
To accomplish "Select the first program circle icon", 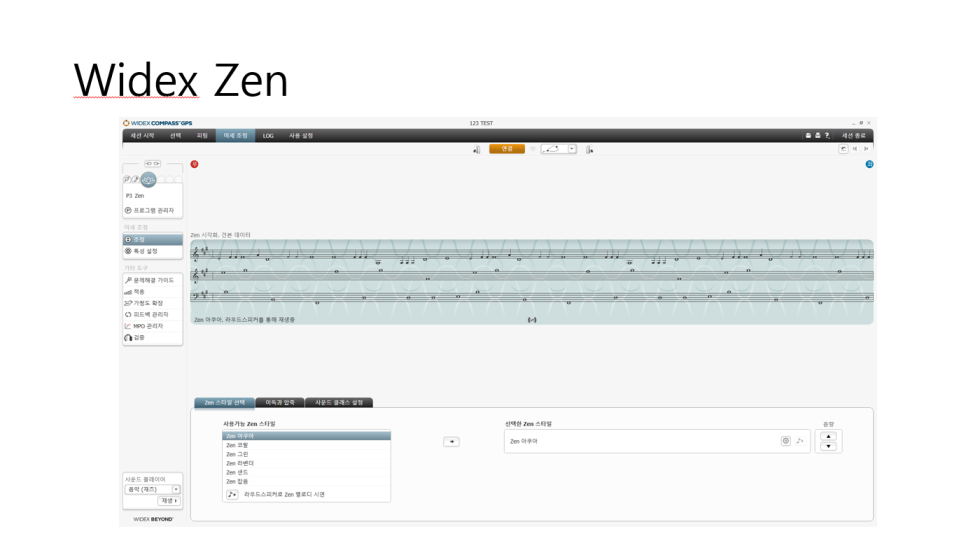I will [127, 179].
